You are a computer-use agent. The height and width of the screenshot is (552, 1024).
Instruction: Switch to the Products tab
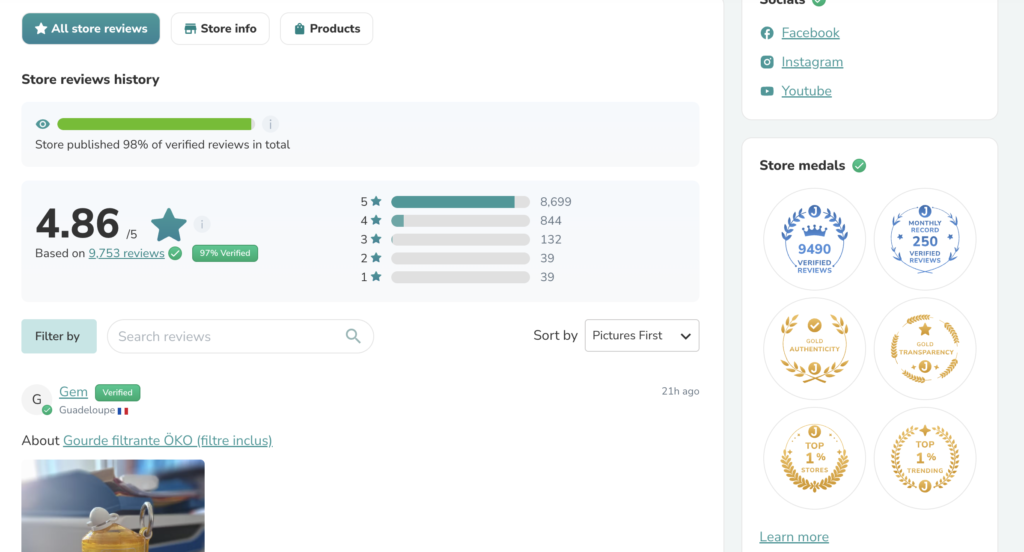pyautogui.click(x=326, y=29)
